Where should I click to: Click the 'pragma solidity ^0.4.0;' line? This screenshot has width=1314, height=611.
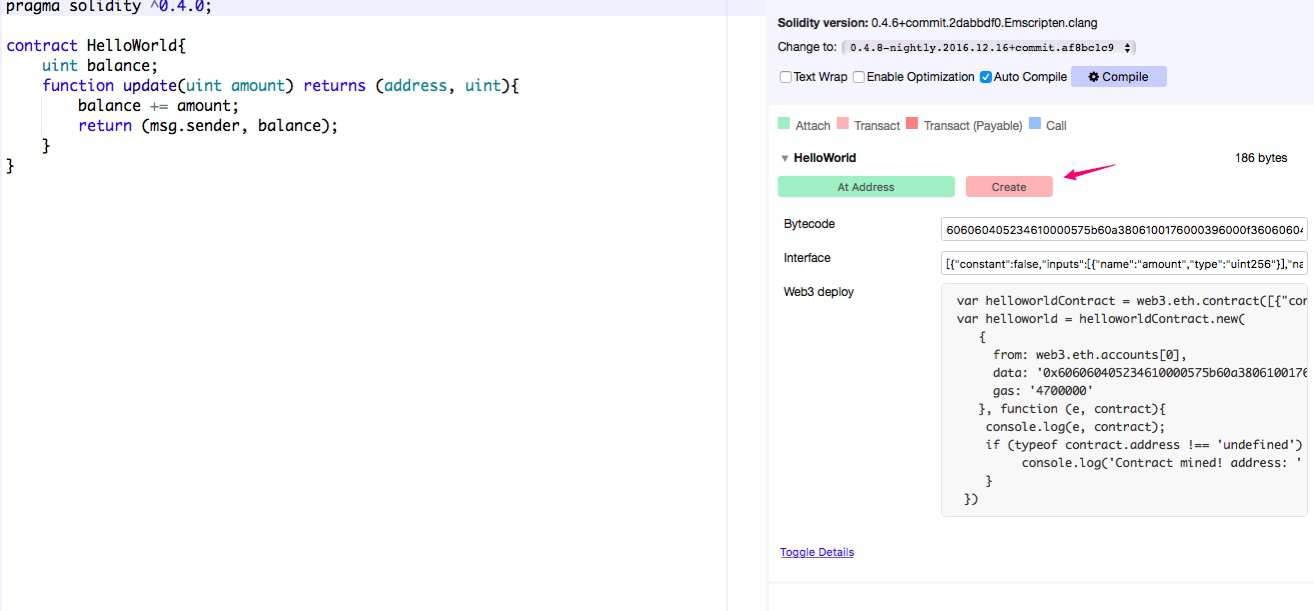pos(109,7)
